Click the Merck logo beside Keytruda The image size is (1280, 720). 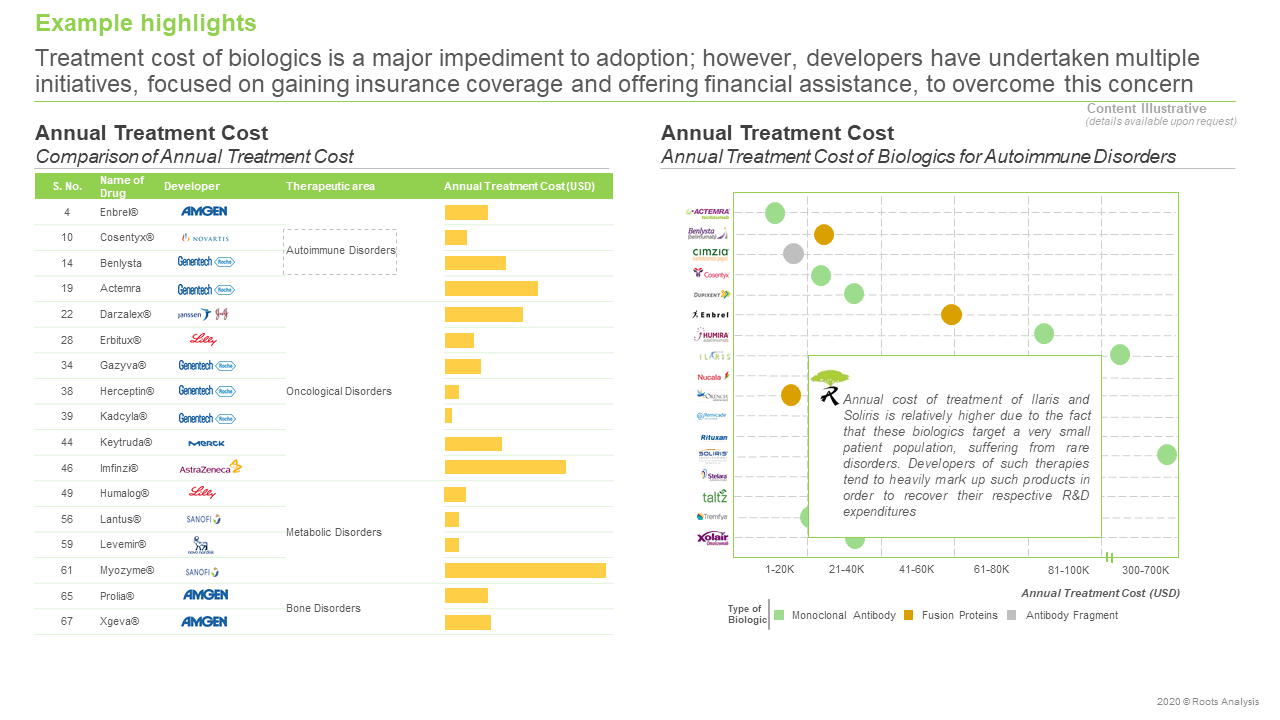[x=206, y=443]
